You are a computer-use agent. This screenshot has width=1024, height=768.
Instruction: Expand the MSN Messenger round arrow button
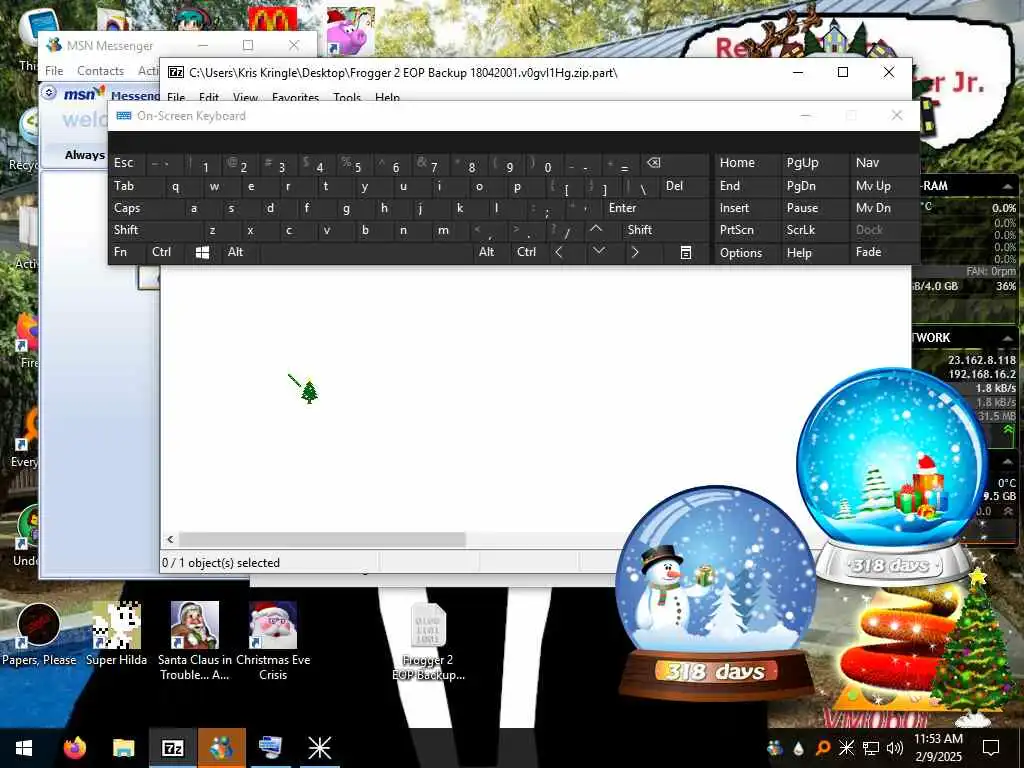48,93
